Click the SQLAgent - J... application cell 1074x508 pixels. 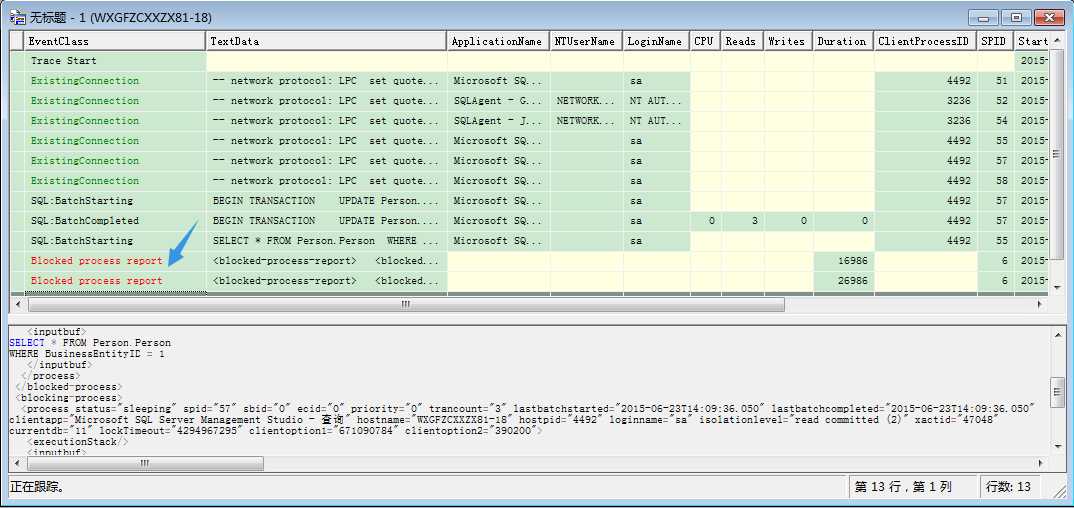498,120
